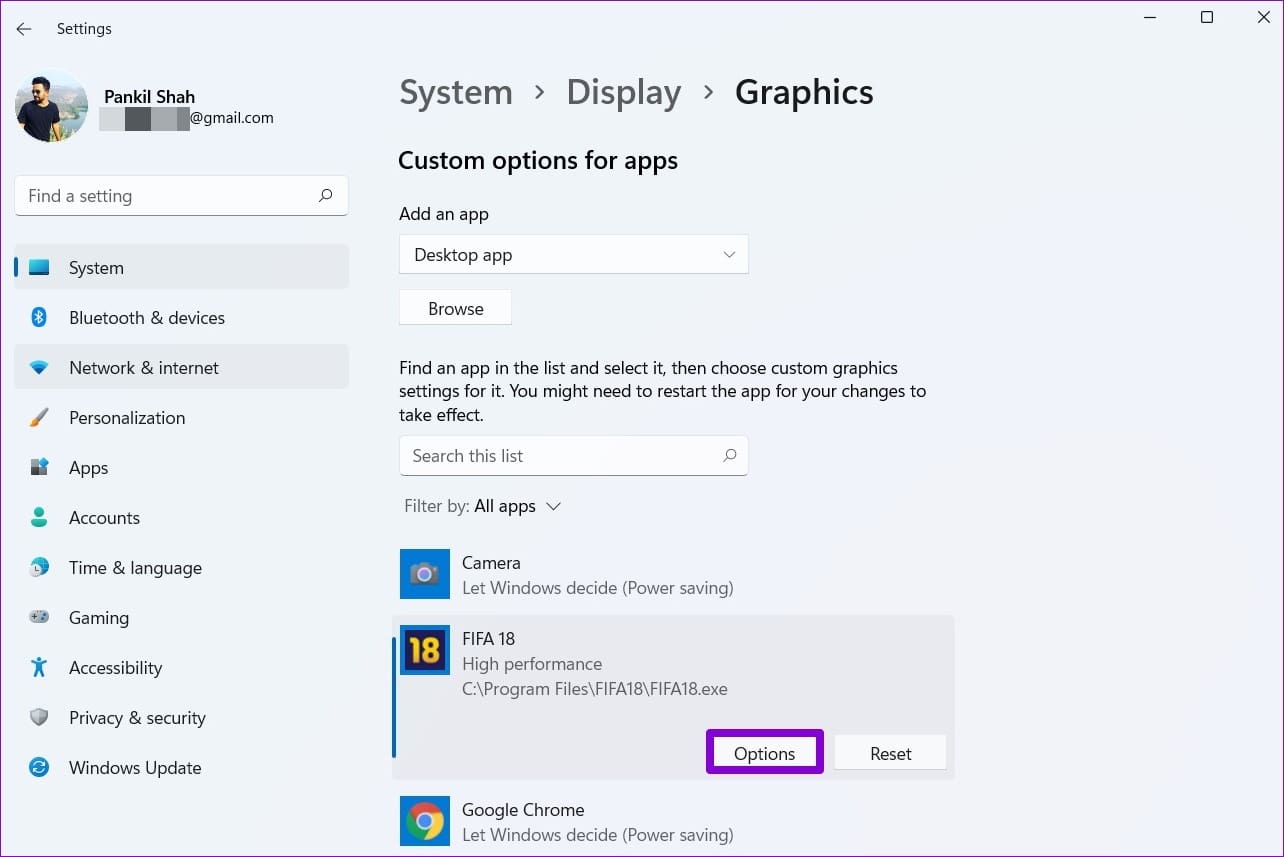Open Accessibility settings from the sidebar
The width and height of the screenshot is (1284, 857).
pyautogui.click(x=38, y=667)
